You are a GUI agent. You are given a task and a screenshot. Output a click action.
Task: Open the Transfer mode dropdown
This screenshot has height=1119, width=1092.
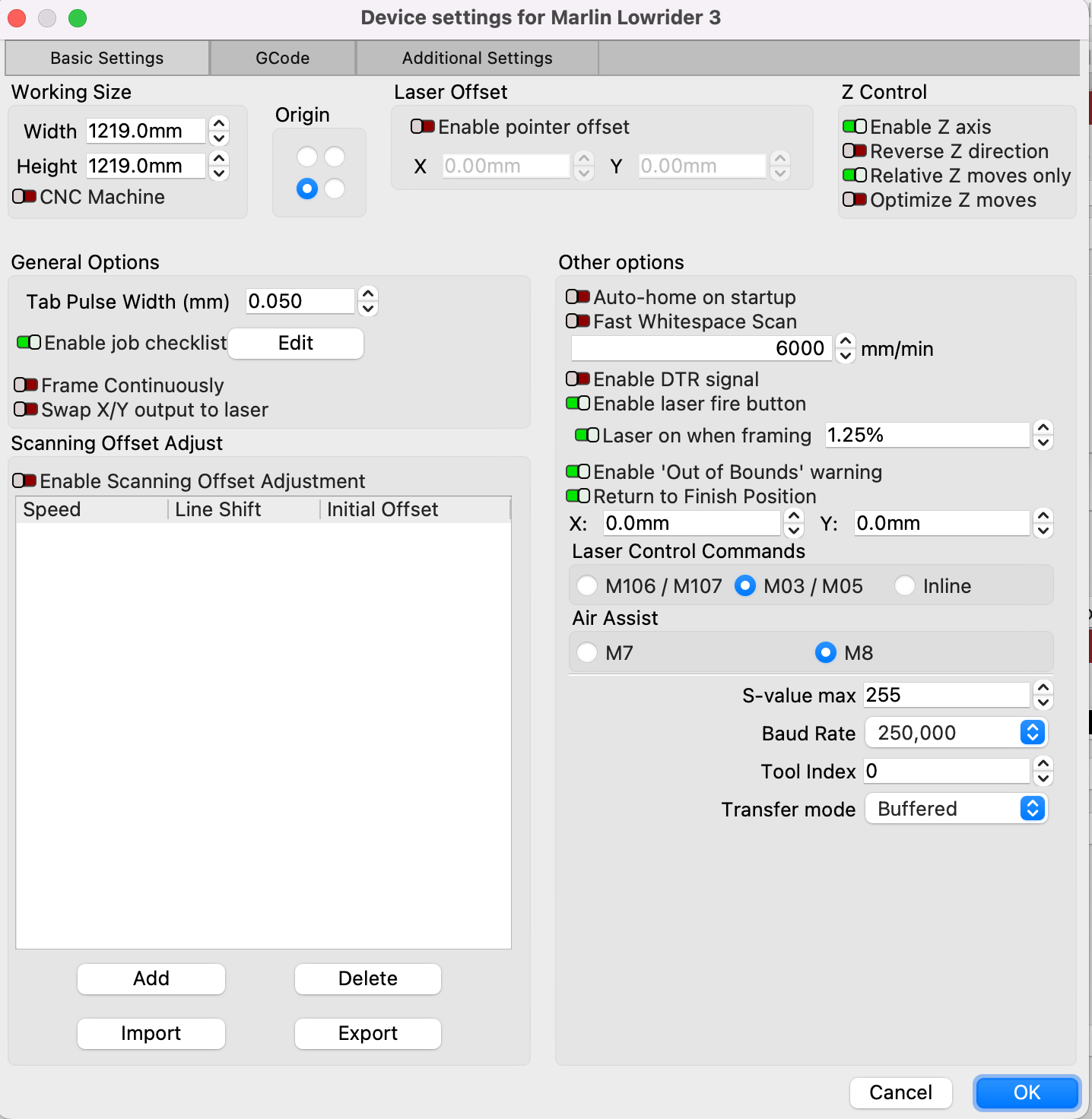957,809
